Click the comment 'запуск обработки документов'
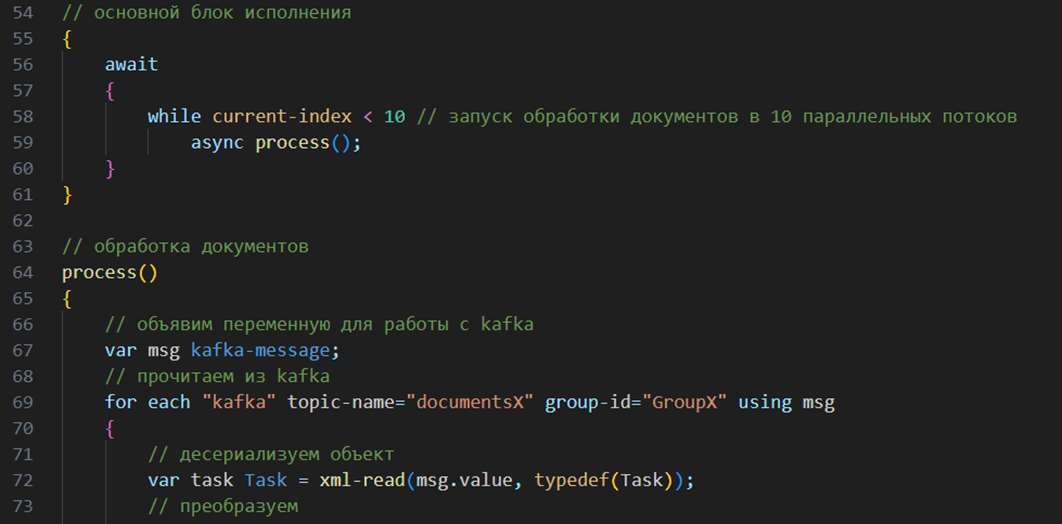 (x=593, y=116)
